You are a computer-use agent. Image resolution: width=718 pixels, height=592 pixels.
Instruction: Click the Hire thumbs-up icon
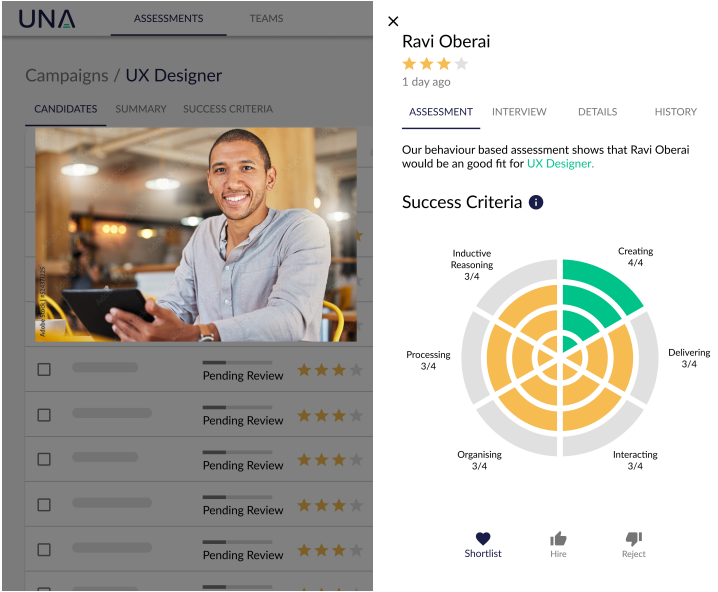pos(558,538)
